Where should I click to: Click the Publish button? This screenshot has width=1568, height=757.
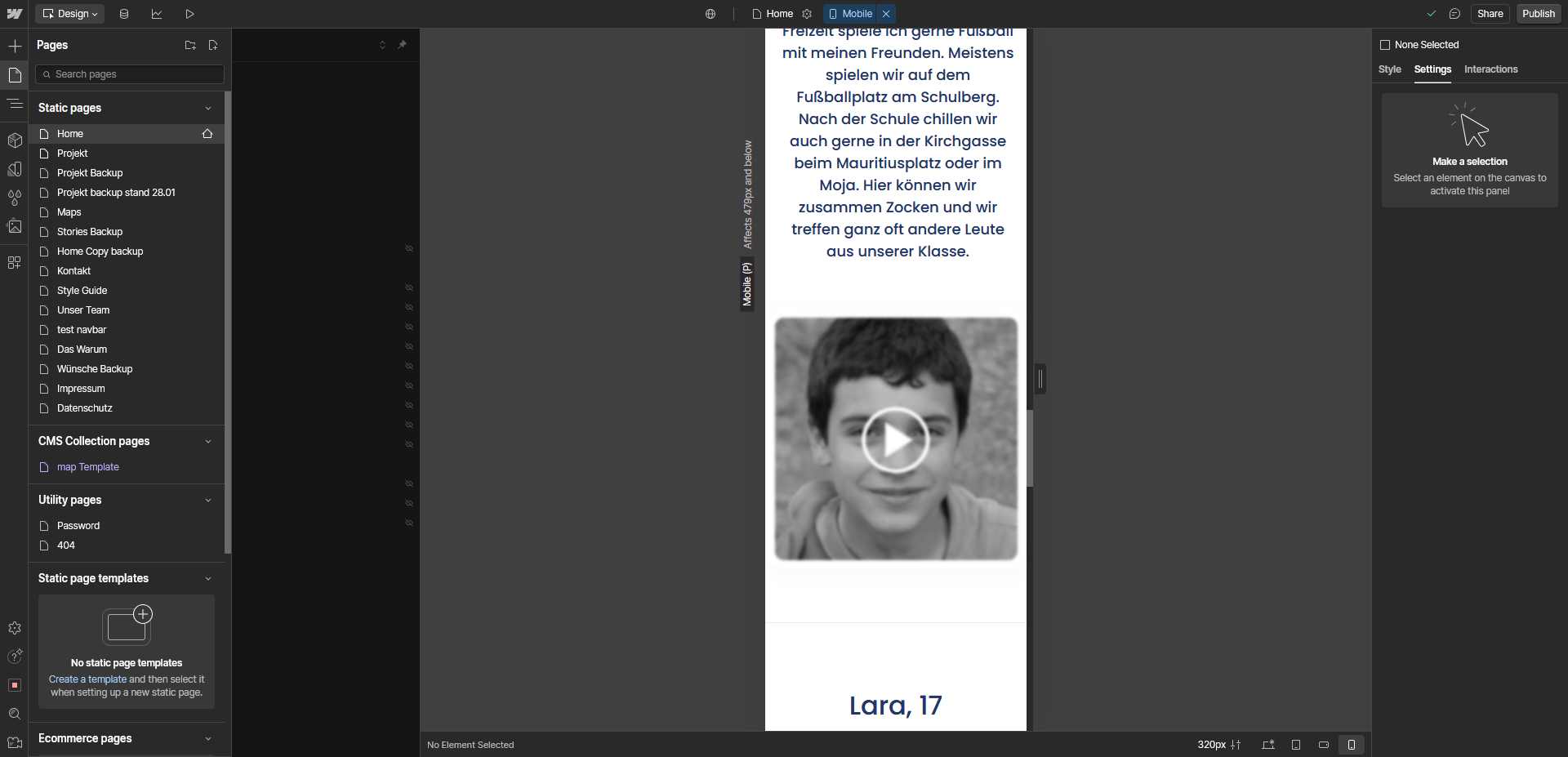[x=1538, y=14]
